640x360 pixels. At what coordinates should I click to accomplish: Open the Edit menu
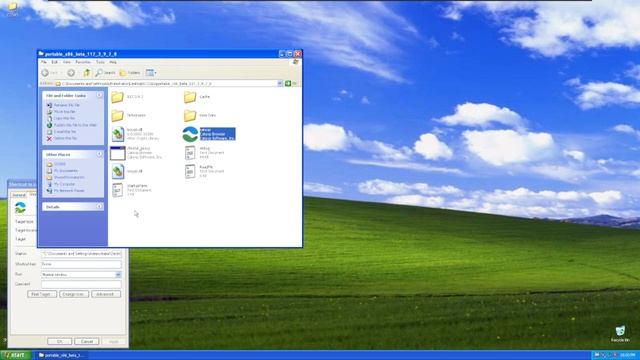[54, 62]
